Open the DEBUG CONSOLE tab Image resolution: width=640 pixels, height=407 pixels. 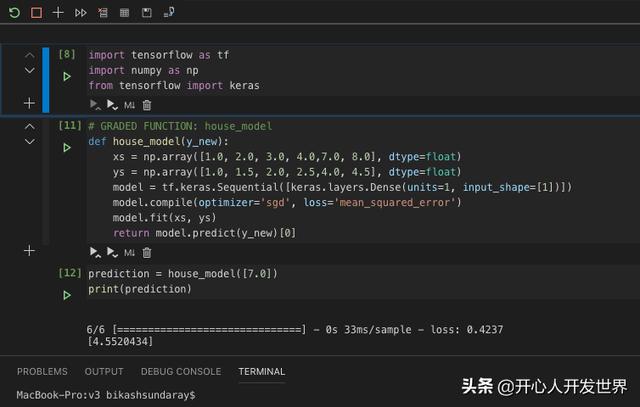pyautogui.click(x=181, y=371)
